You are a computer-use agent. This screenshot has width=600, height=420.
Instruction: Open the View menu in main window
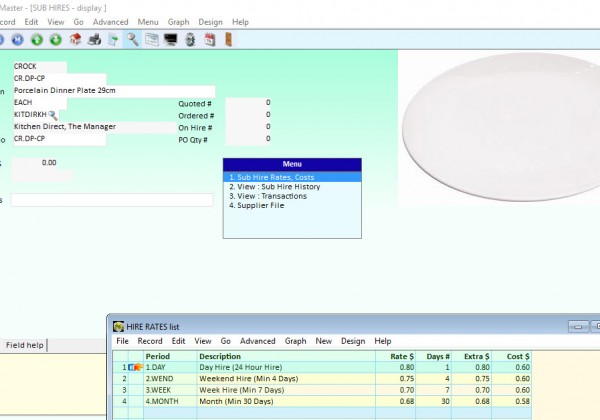(55, 22)
